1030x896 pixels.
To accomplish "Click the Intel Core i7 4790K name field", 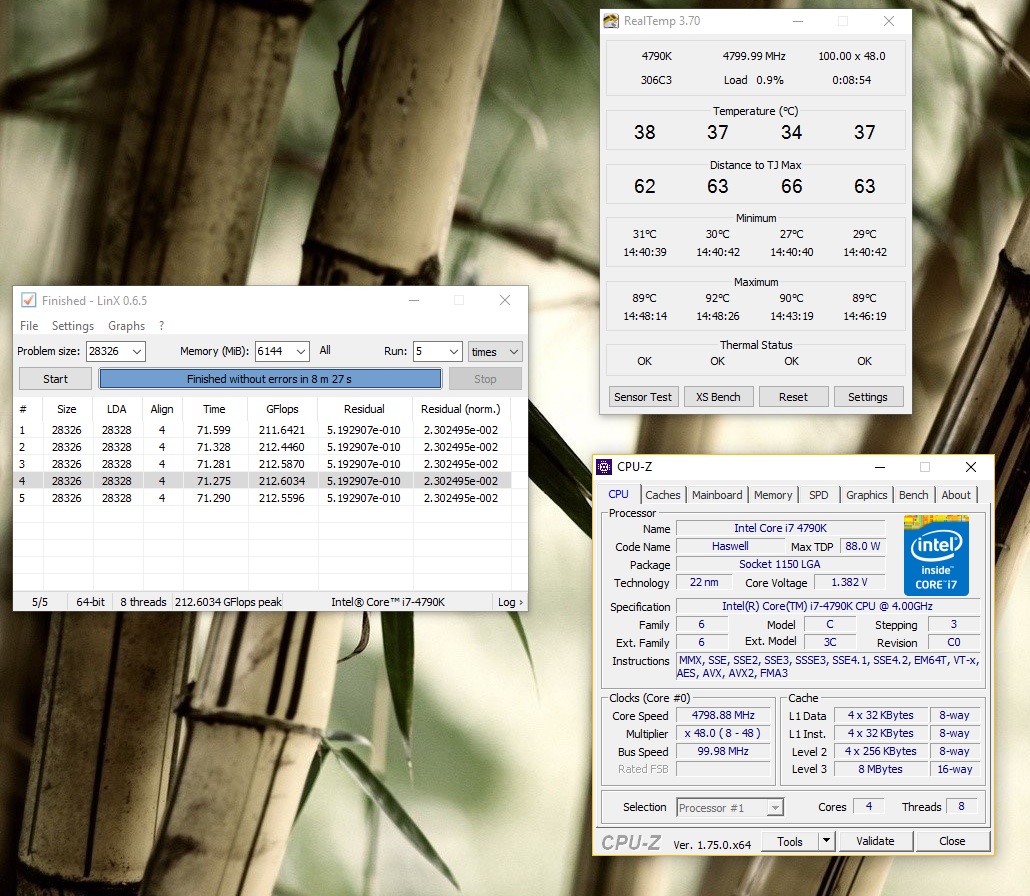I will coord(780,528).
